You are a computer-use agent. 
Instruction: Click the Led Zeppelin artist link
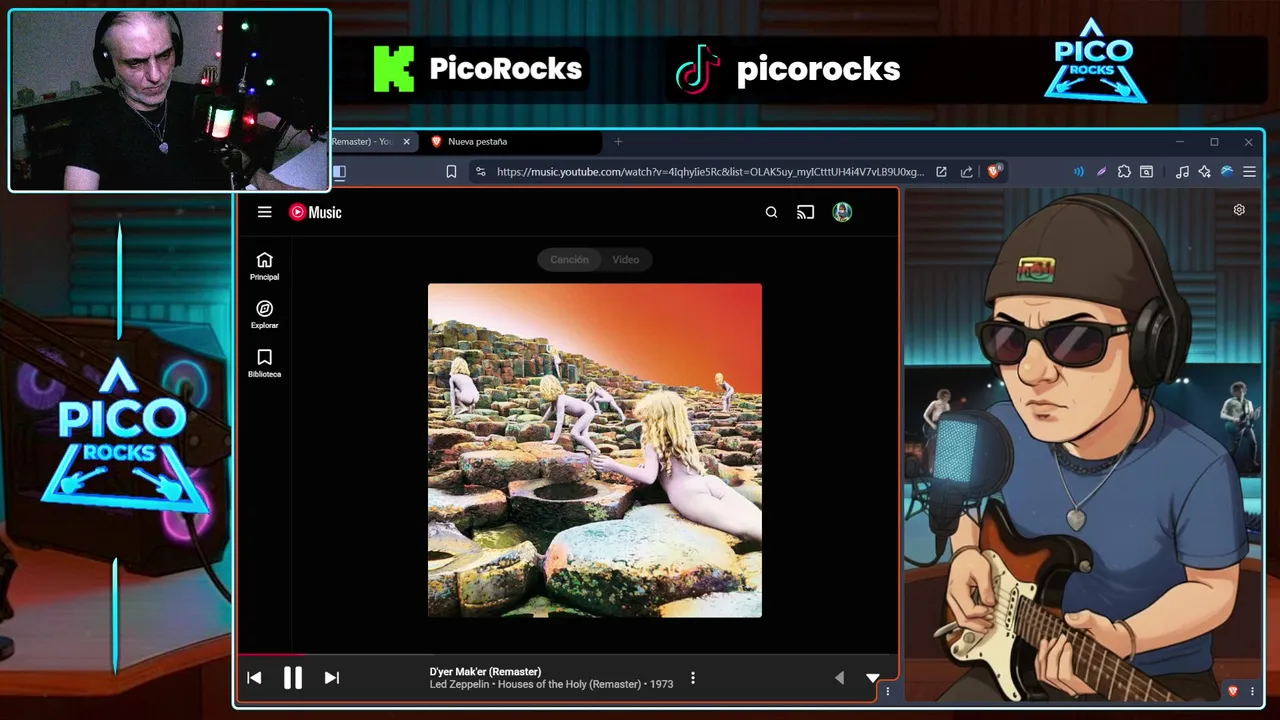(459, 684)
